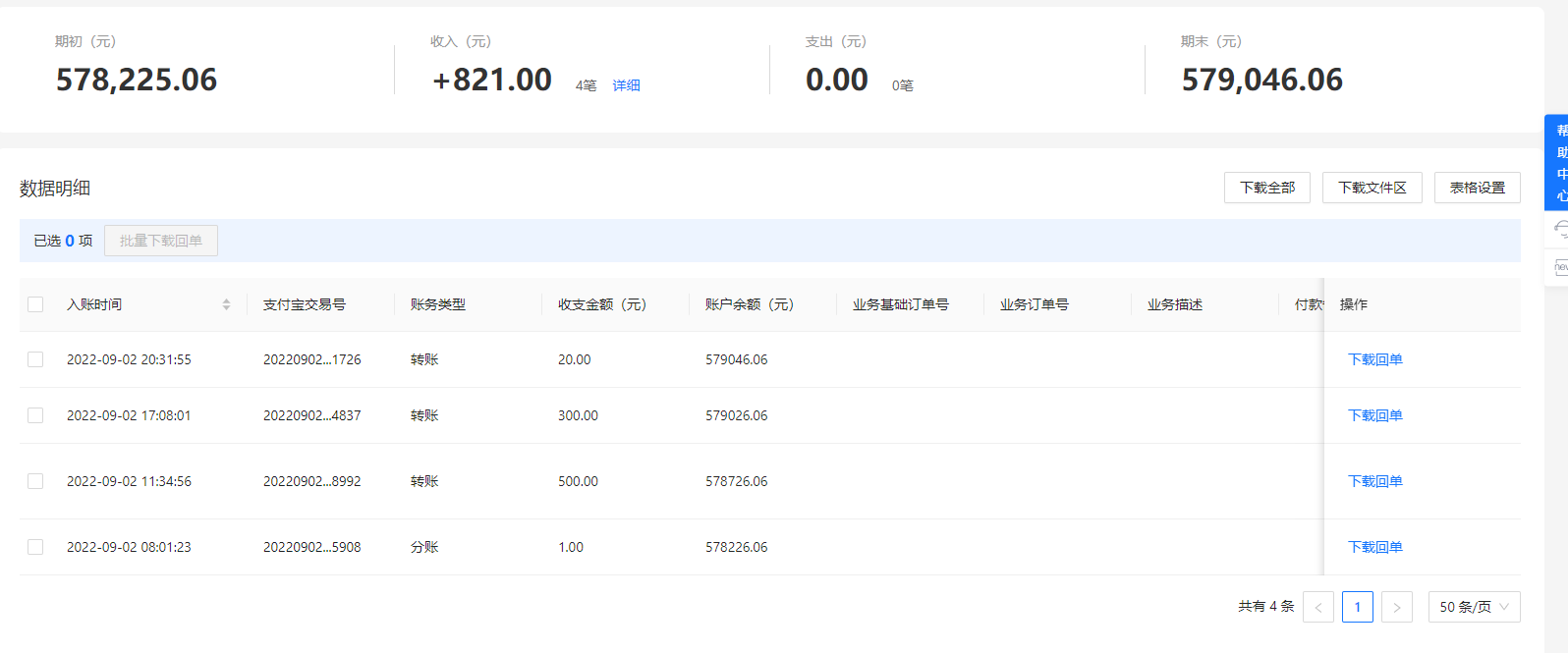Image resolution: width=1568 pixels, height=653 pixels.
Task: Select page 1 in pagination
Action: [1357, 607]
